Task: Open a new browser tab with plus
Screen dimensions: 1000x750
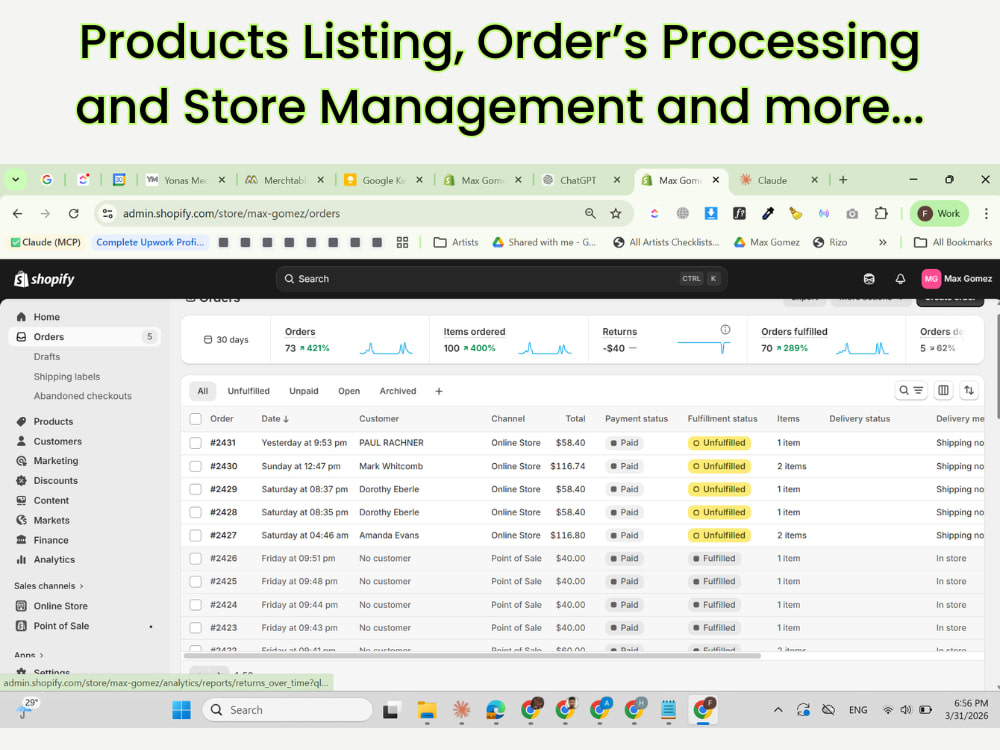Action: pyautogui.click(x=842, y=180)
